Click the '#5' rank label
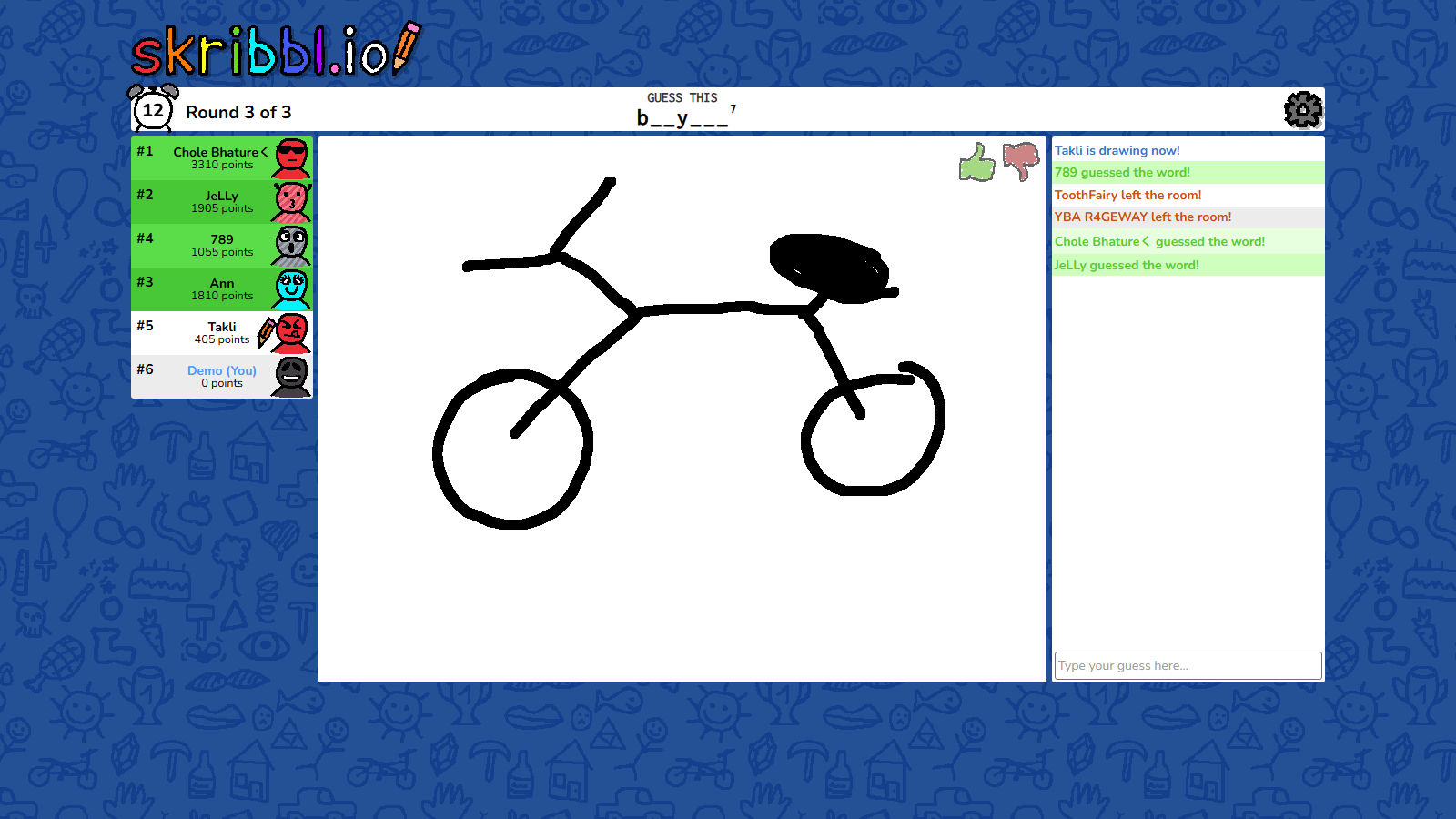 tap(145, 326)
